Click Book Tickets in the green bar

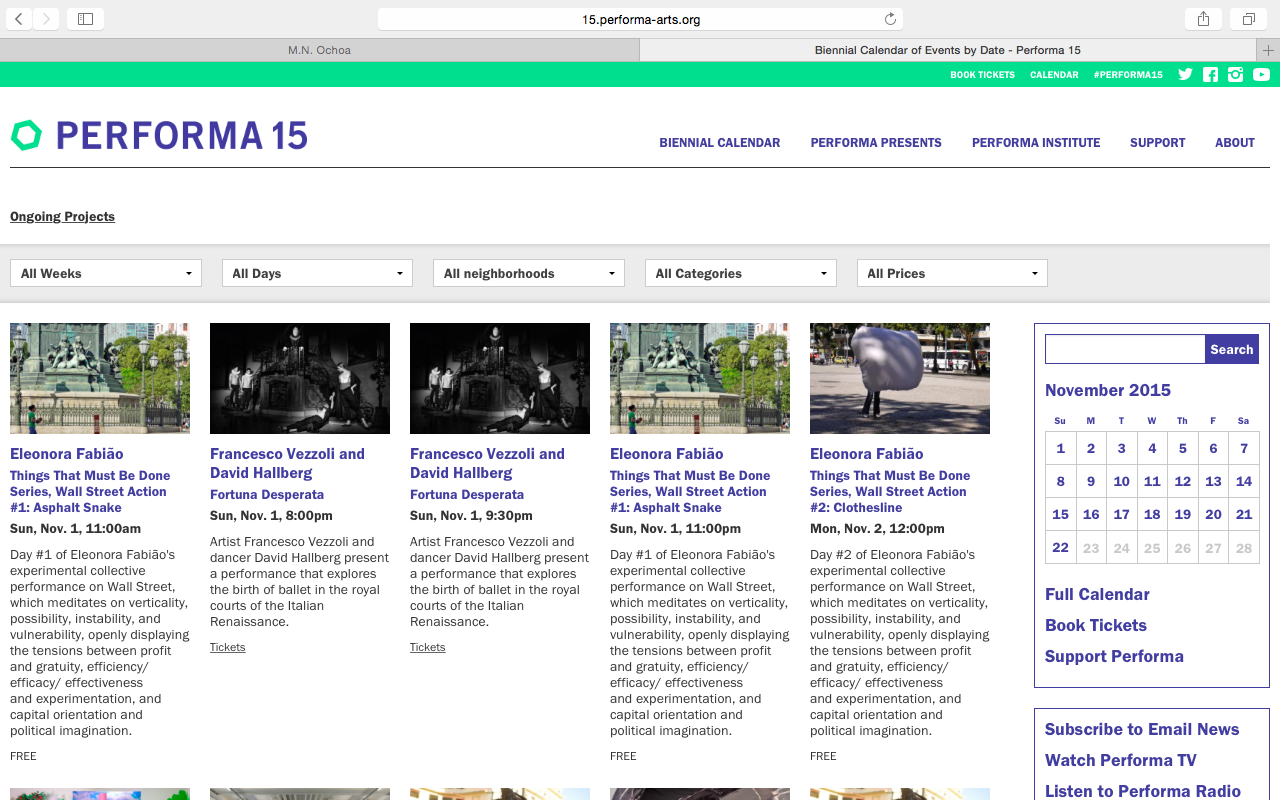pos(982,75)
